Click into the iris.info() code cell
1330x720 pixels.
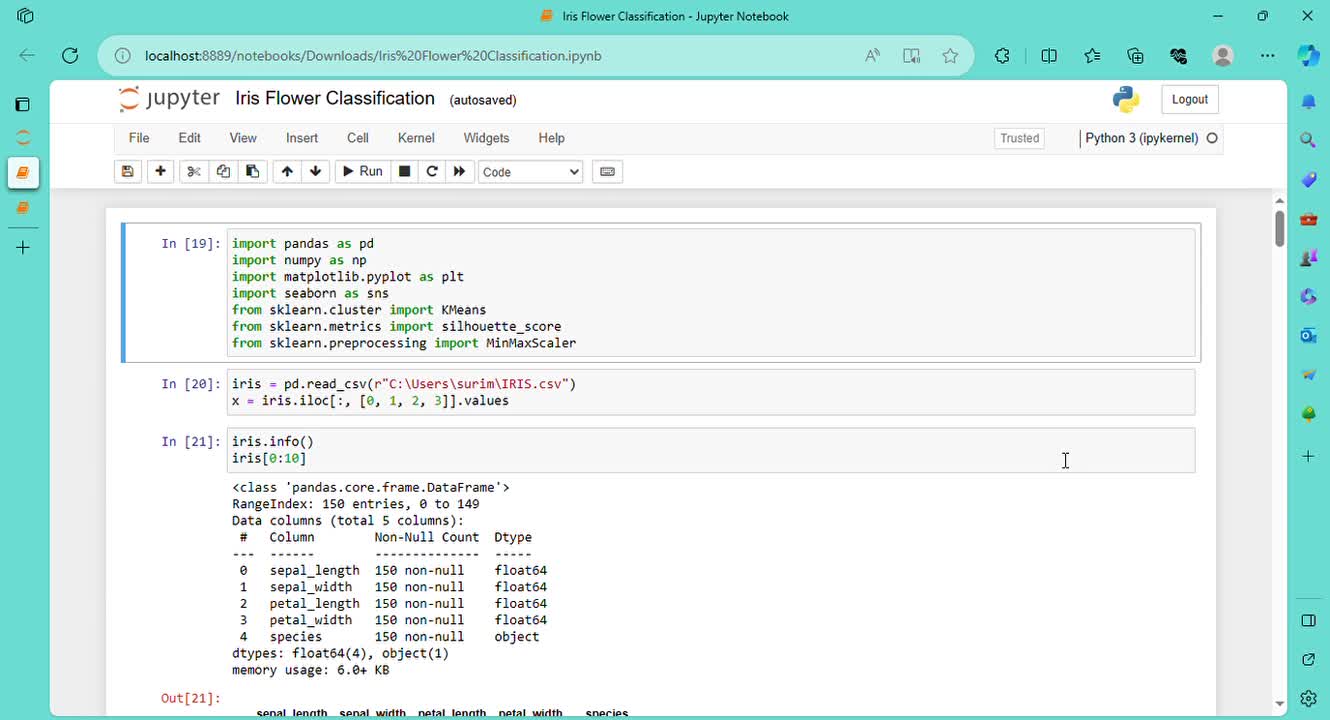click(711, 450)
